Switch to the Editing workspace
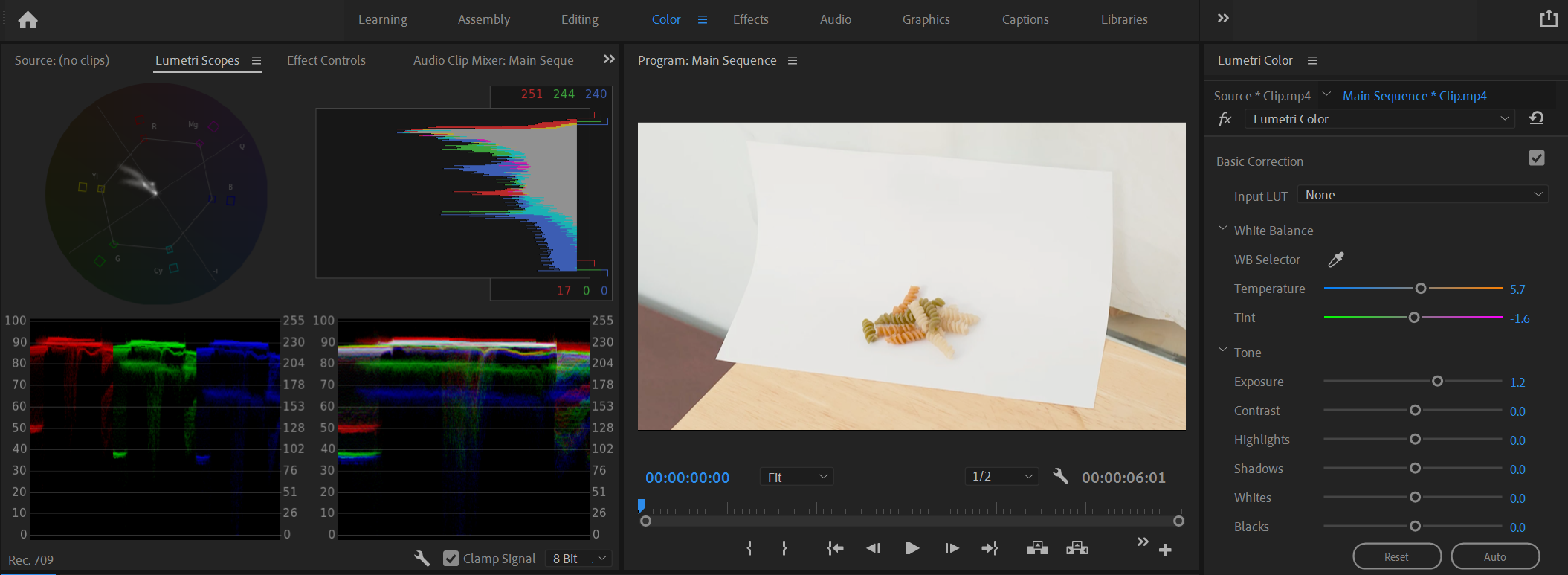1568x575 pixels. click(579, 19)
